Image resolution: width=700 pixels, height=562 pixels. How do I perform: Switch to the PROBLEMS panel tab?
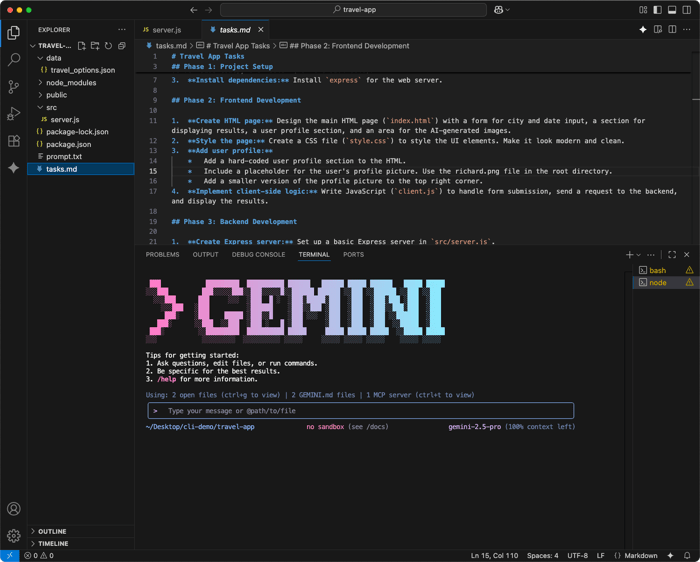click(x=162, y=255)
